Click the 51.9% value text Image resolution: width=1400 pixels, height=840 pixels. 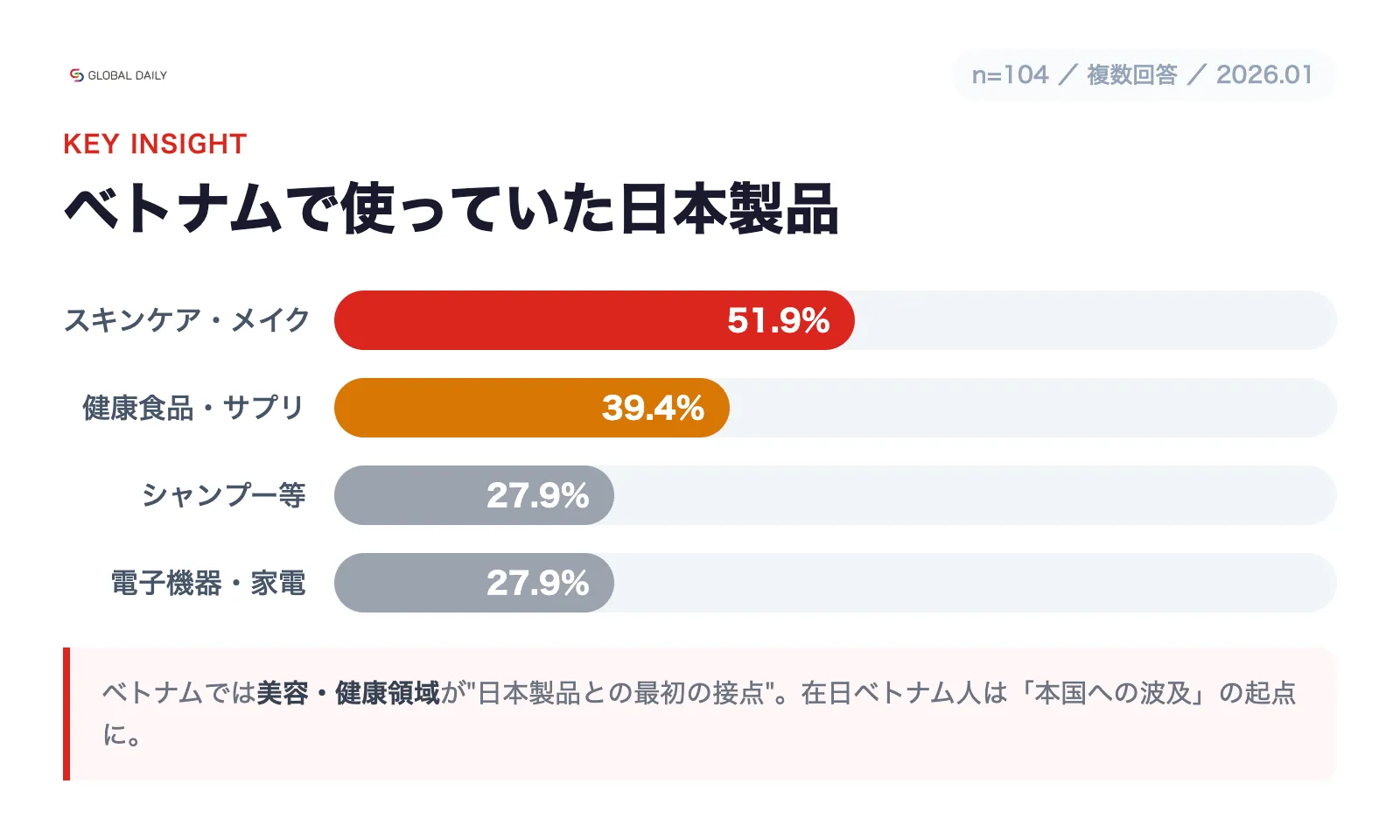778,320
